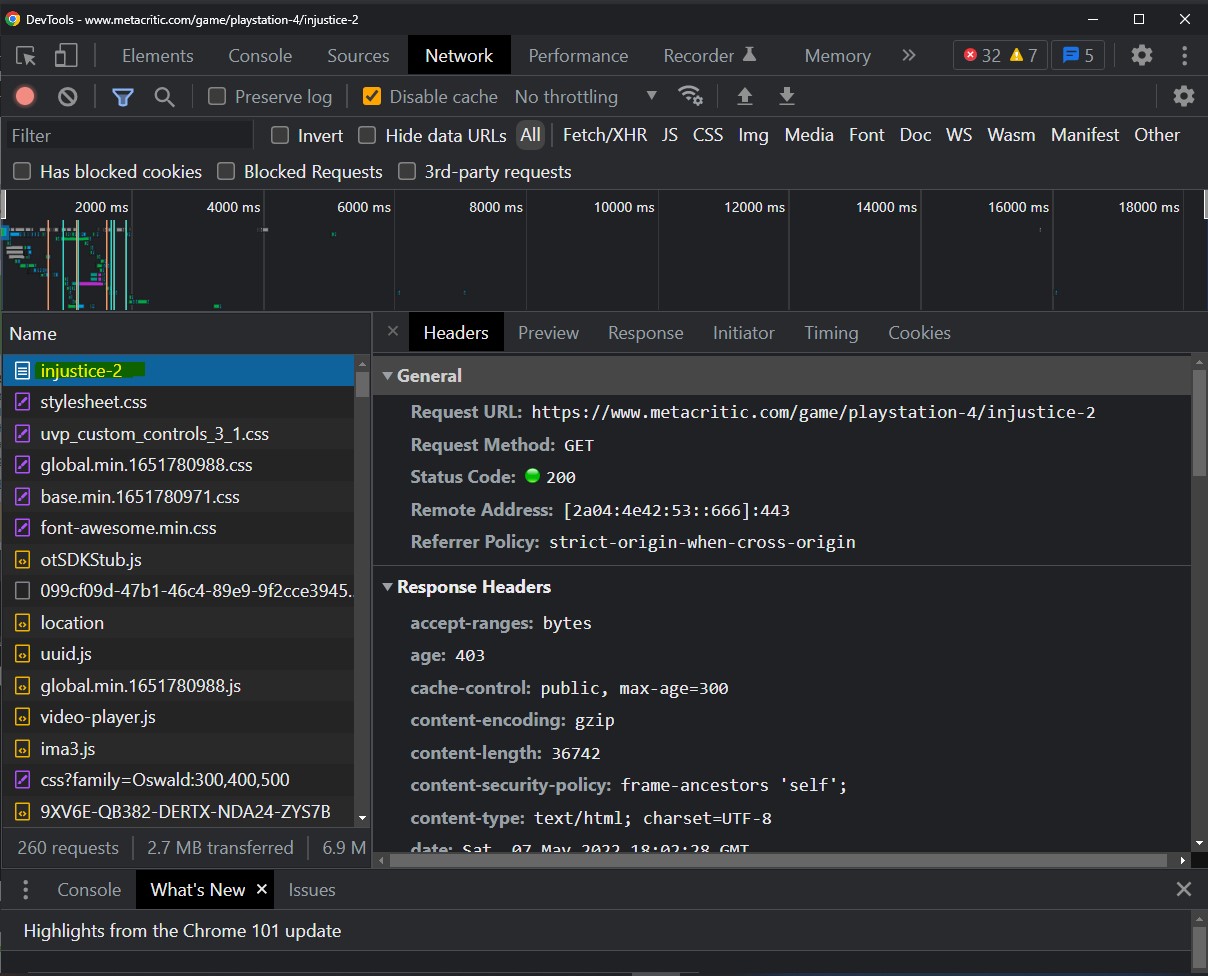Click the Filter text input
Viewport: 1208px width, 976px height.
(128, 135)
